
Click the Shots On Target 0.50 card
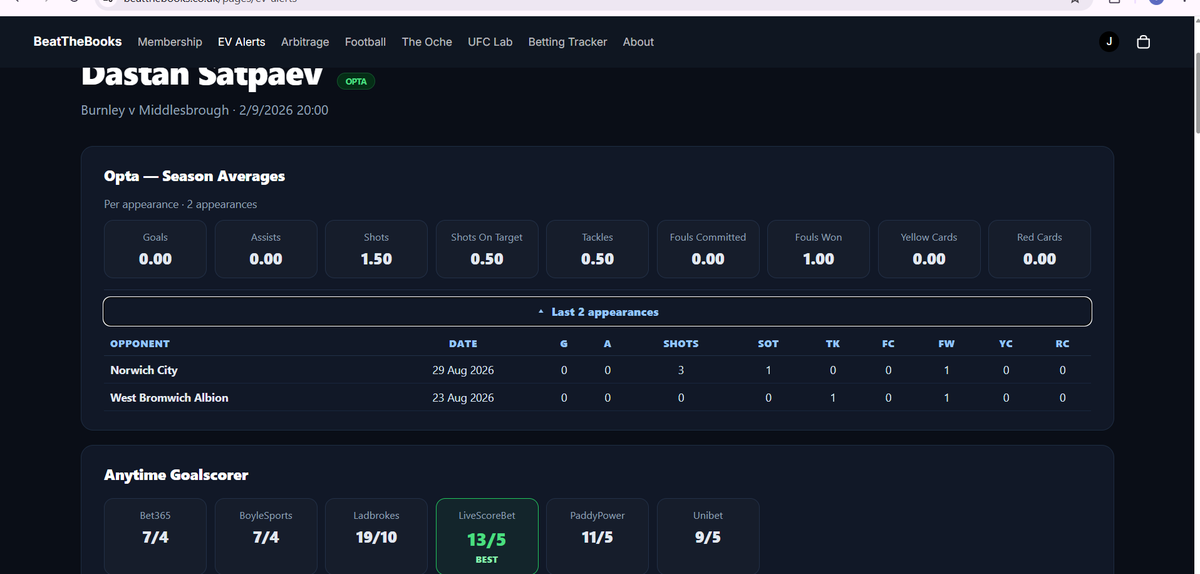click(487, 249)
